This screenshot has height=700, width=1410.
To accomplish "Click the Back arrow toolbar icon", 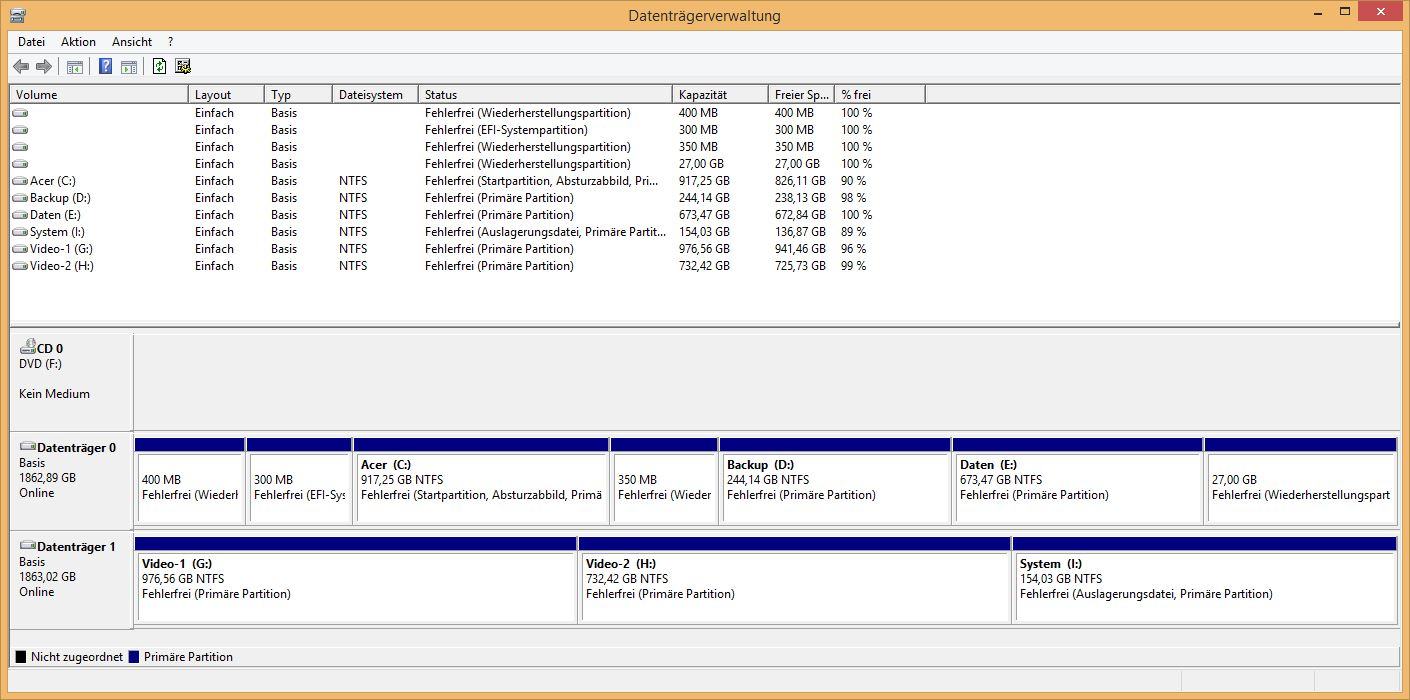I will click(21, 66).
